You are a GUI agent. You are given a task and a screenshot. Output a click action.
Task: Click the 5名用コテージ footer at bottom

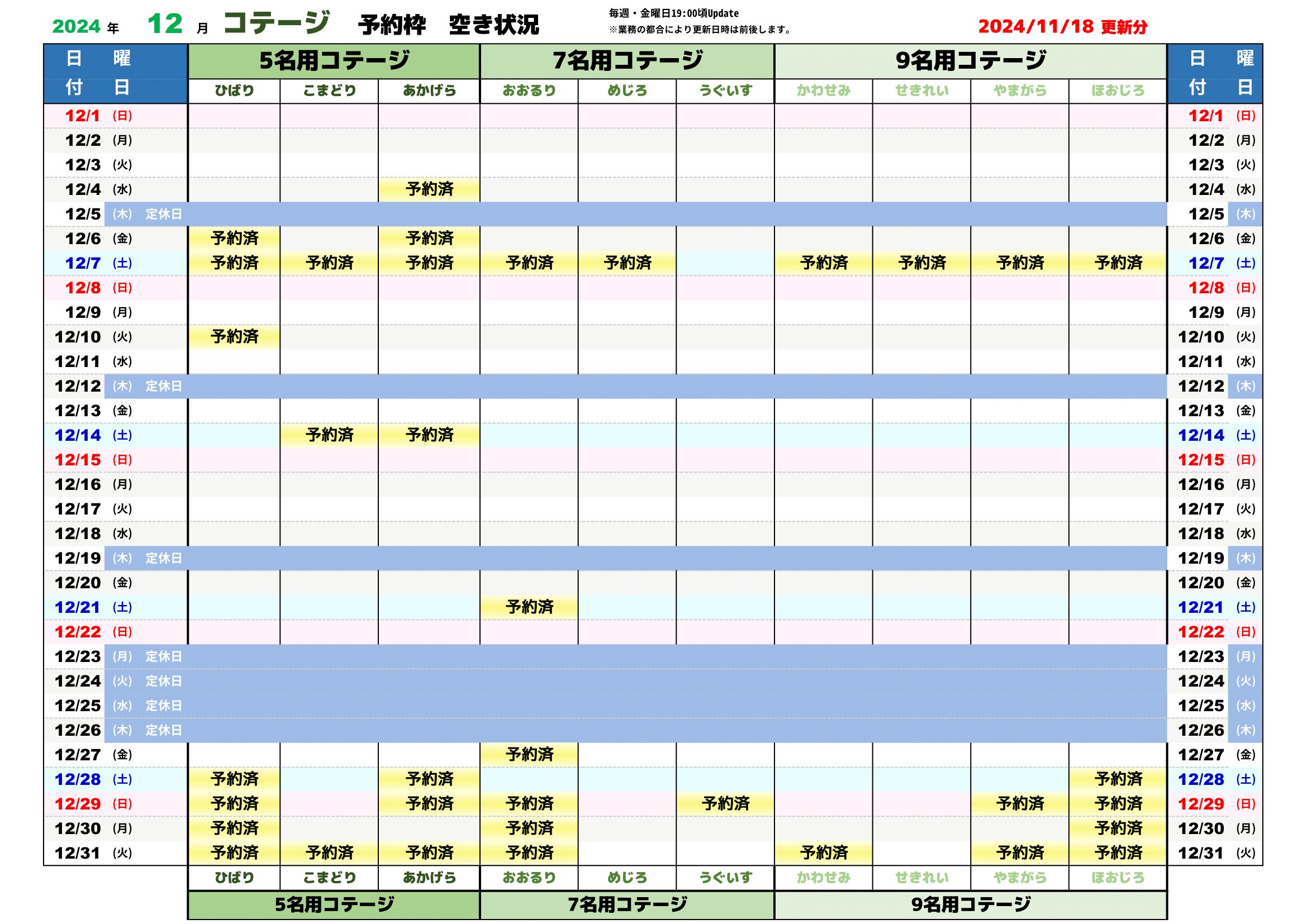(x=334, y=904)
